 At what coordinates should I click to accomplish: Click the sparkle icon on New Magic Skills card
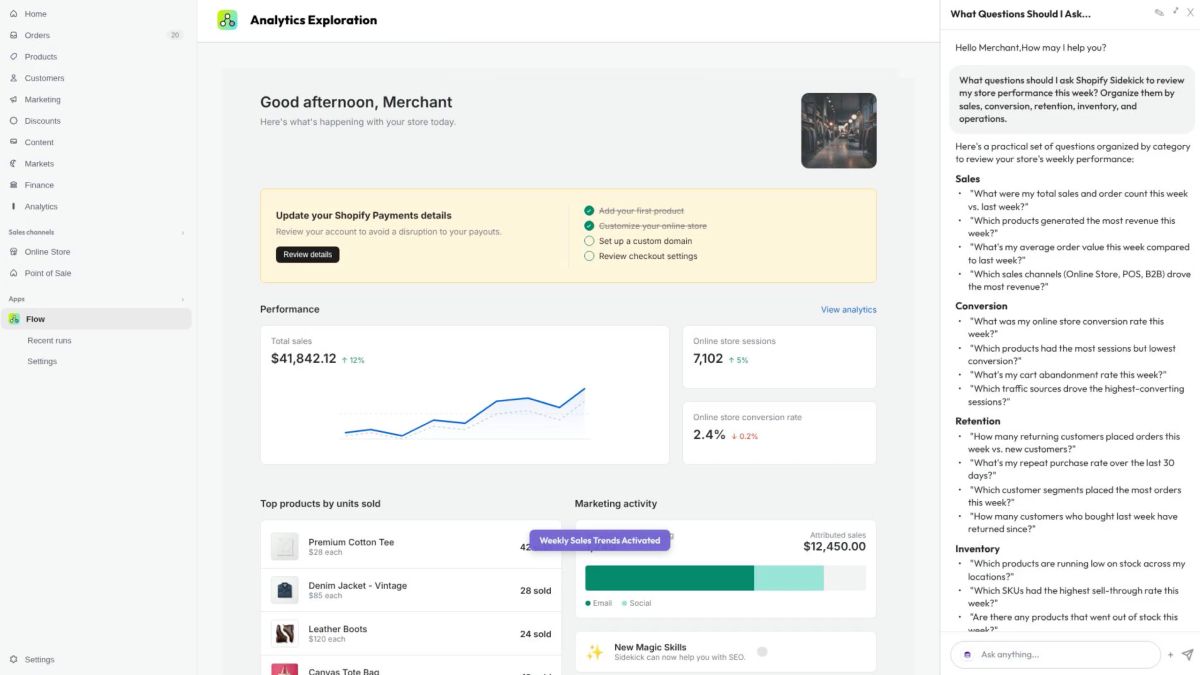coord(595,652)
